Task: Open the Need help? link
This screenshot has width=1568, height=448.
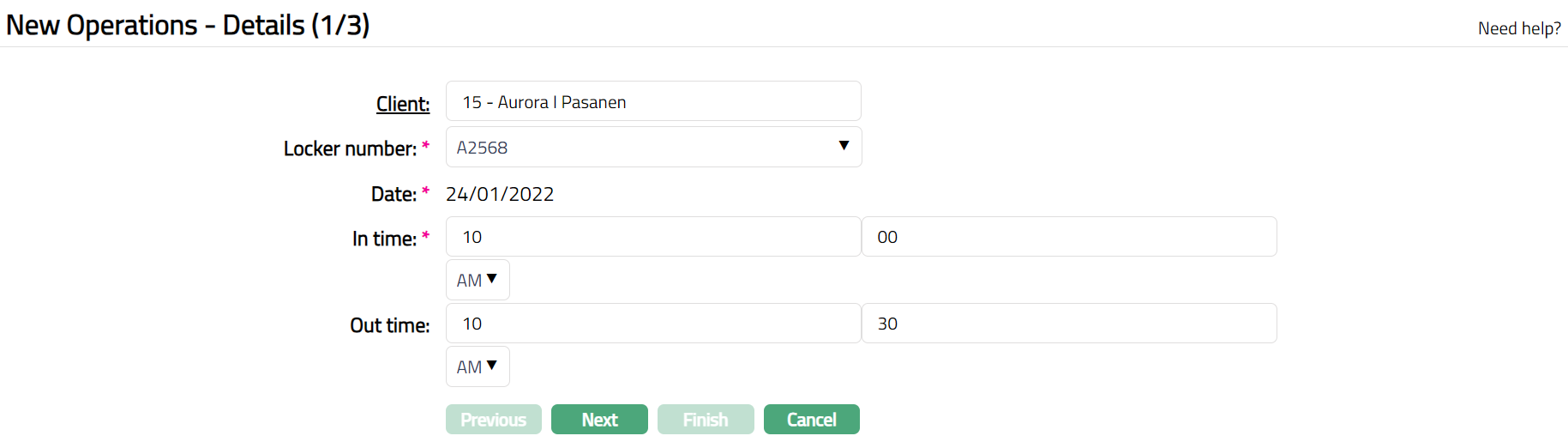Action: tap(1518, 28)
